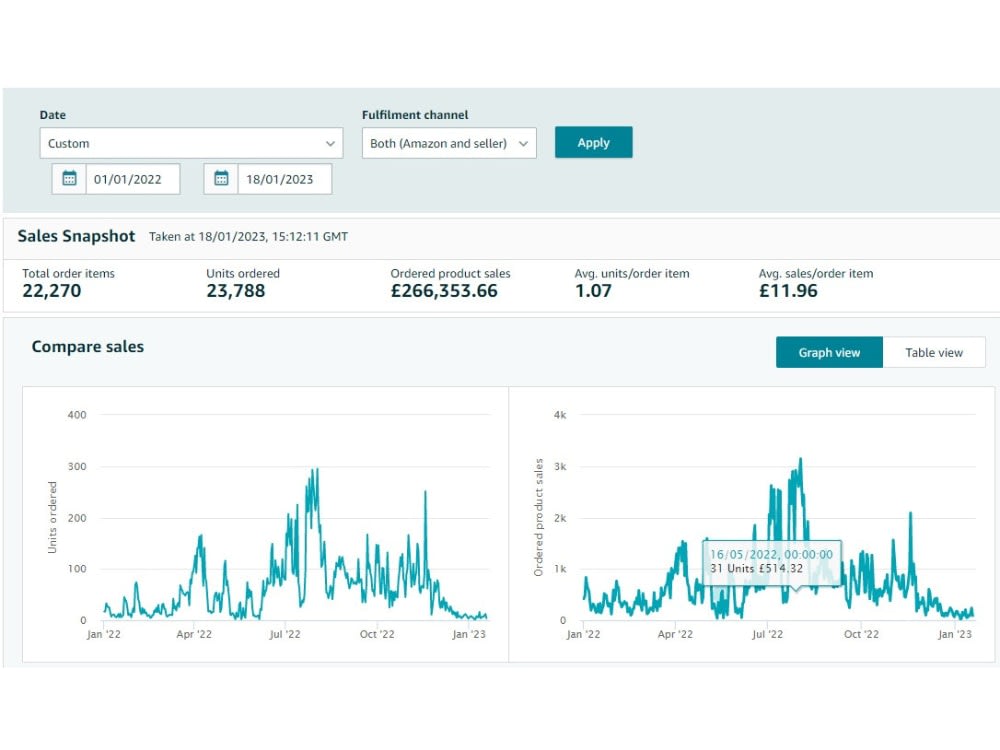The image size is (1000, 750).
Task: Click the Fulfilment channel label
Action: coord(415,115)
